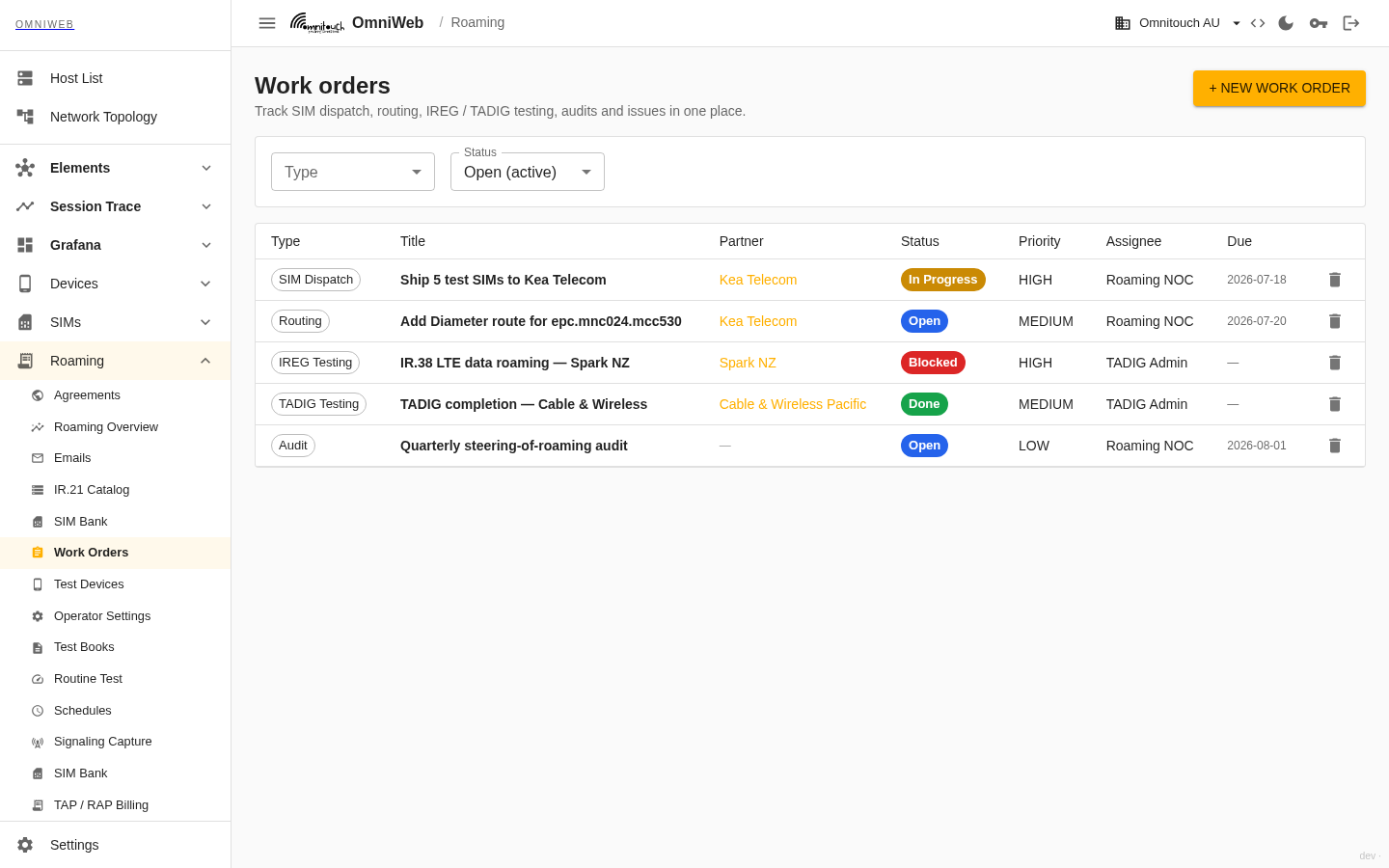1389x868 pixels.
Task: Delete the Add Diameter route work order
Action: tap(1335, 321)
